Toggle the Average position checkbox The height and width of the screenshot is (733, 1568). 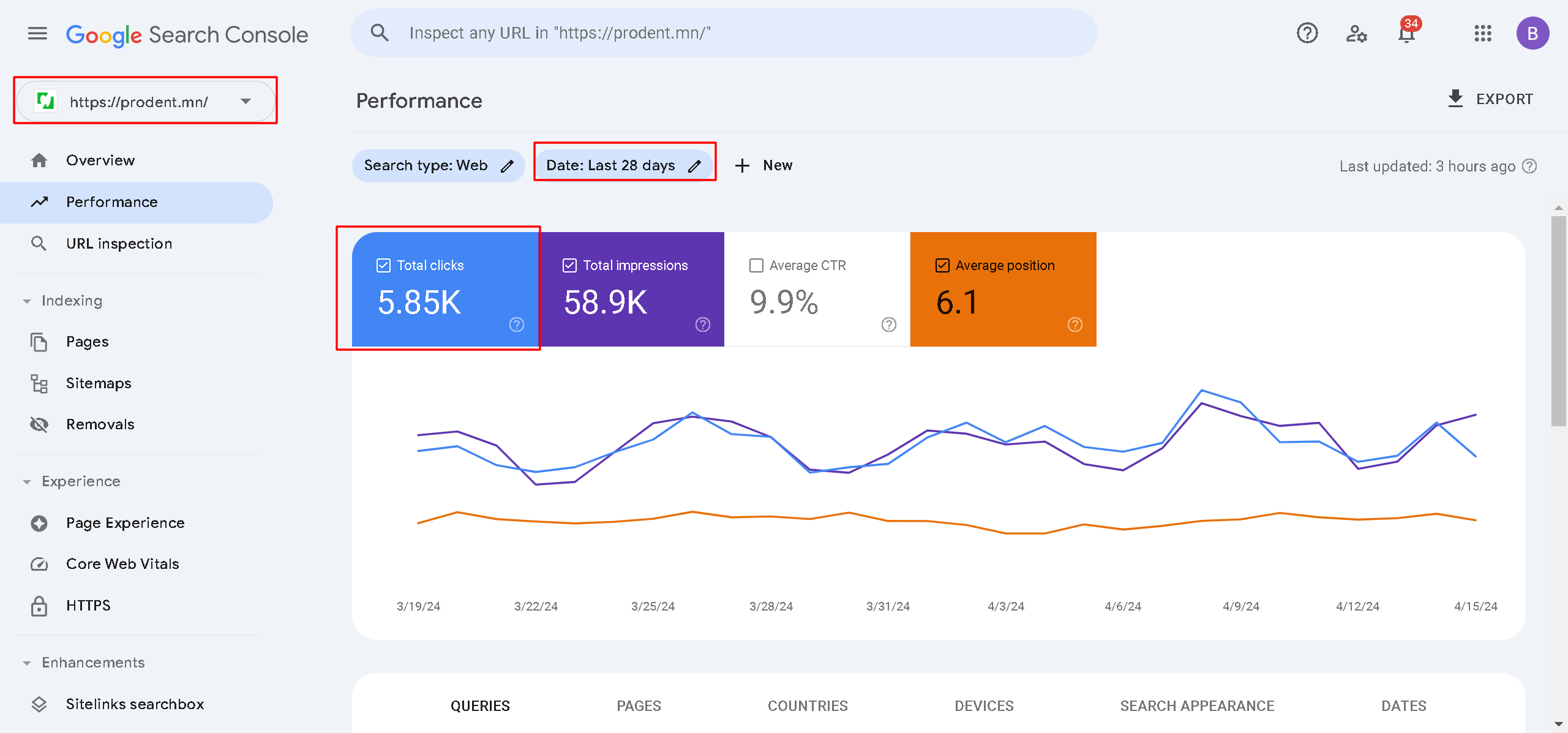pos(942,265)
